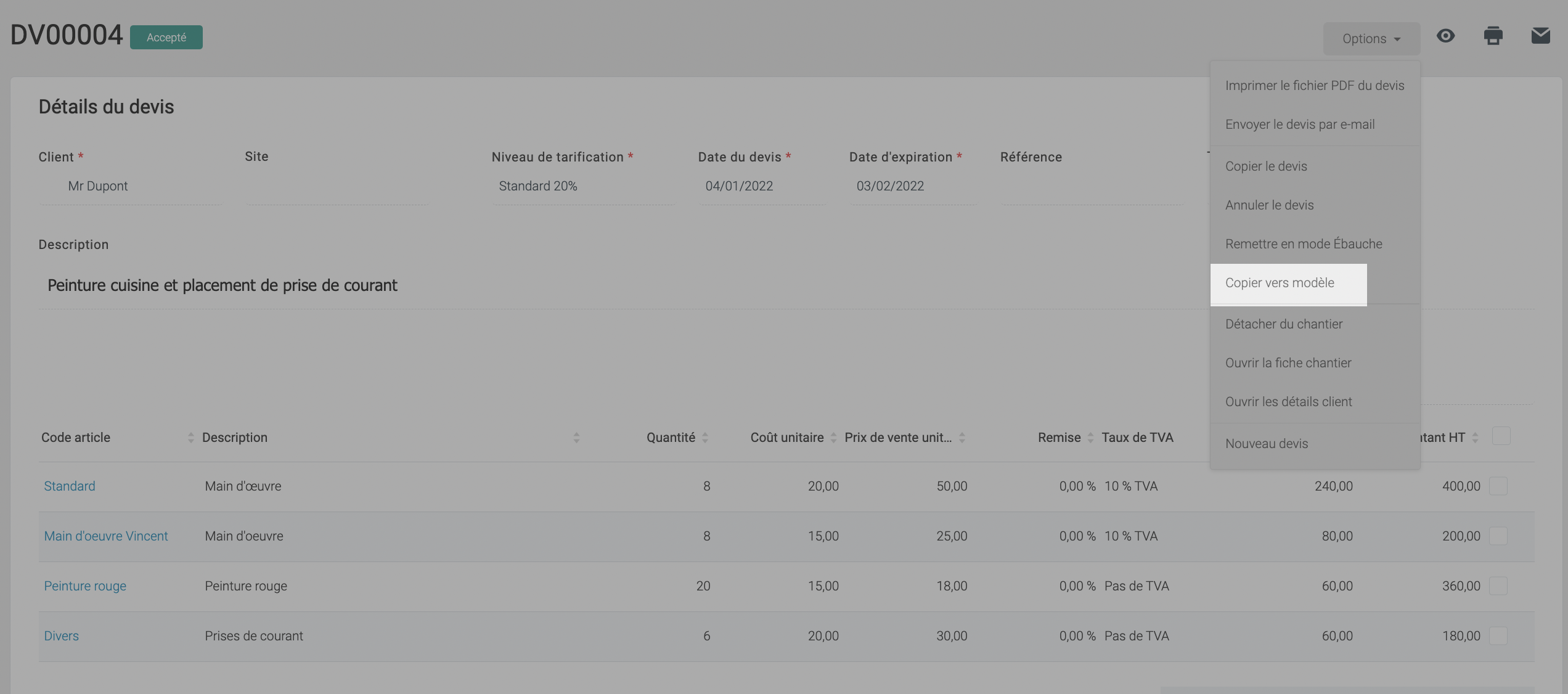Open the Niveau de tarification field
1568x694 pixels.
tap(582, 186)
